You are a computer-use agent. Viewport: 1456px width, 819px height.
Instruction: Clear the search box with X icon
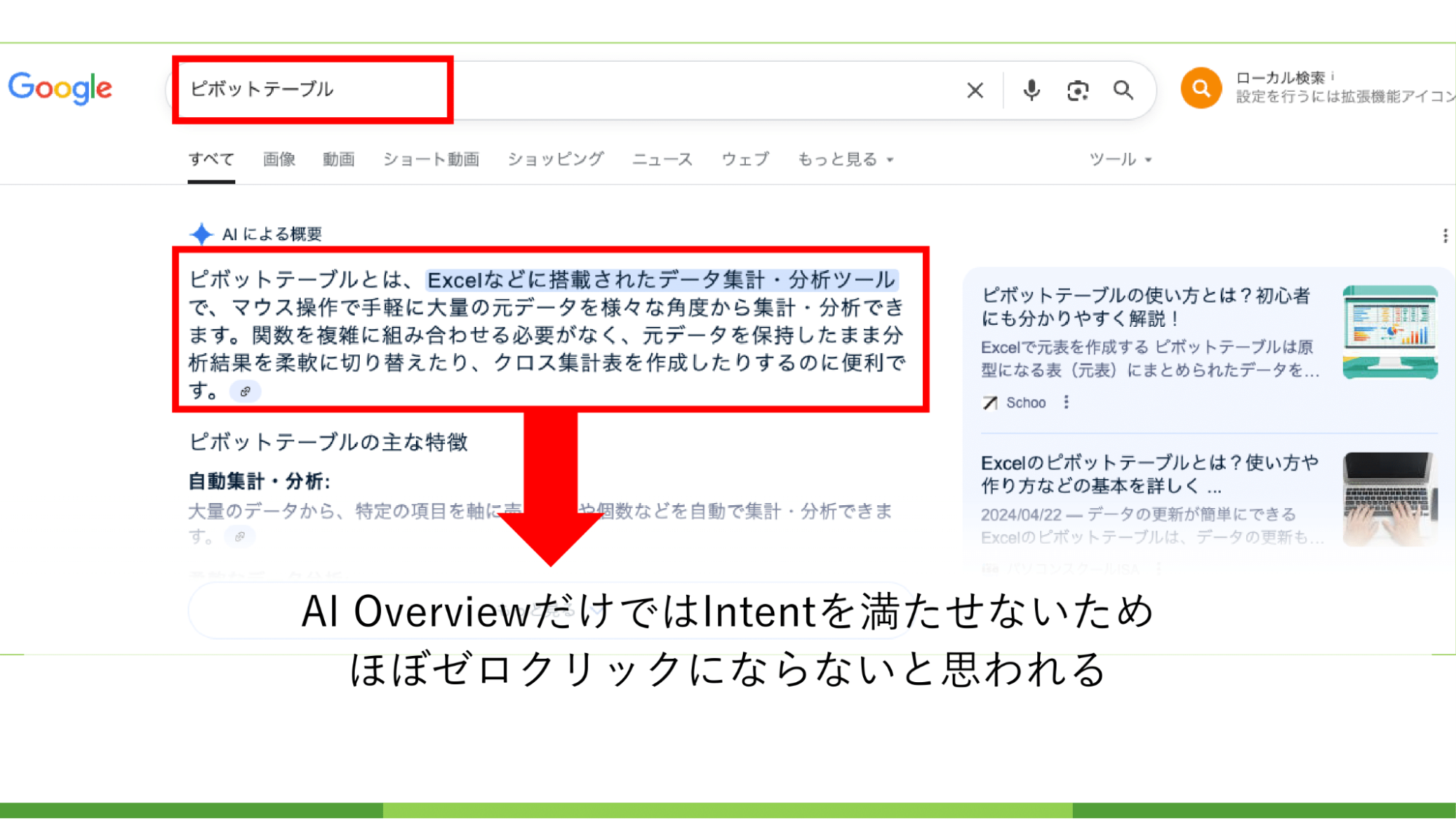tap(975, 90)
